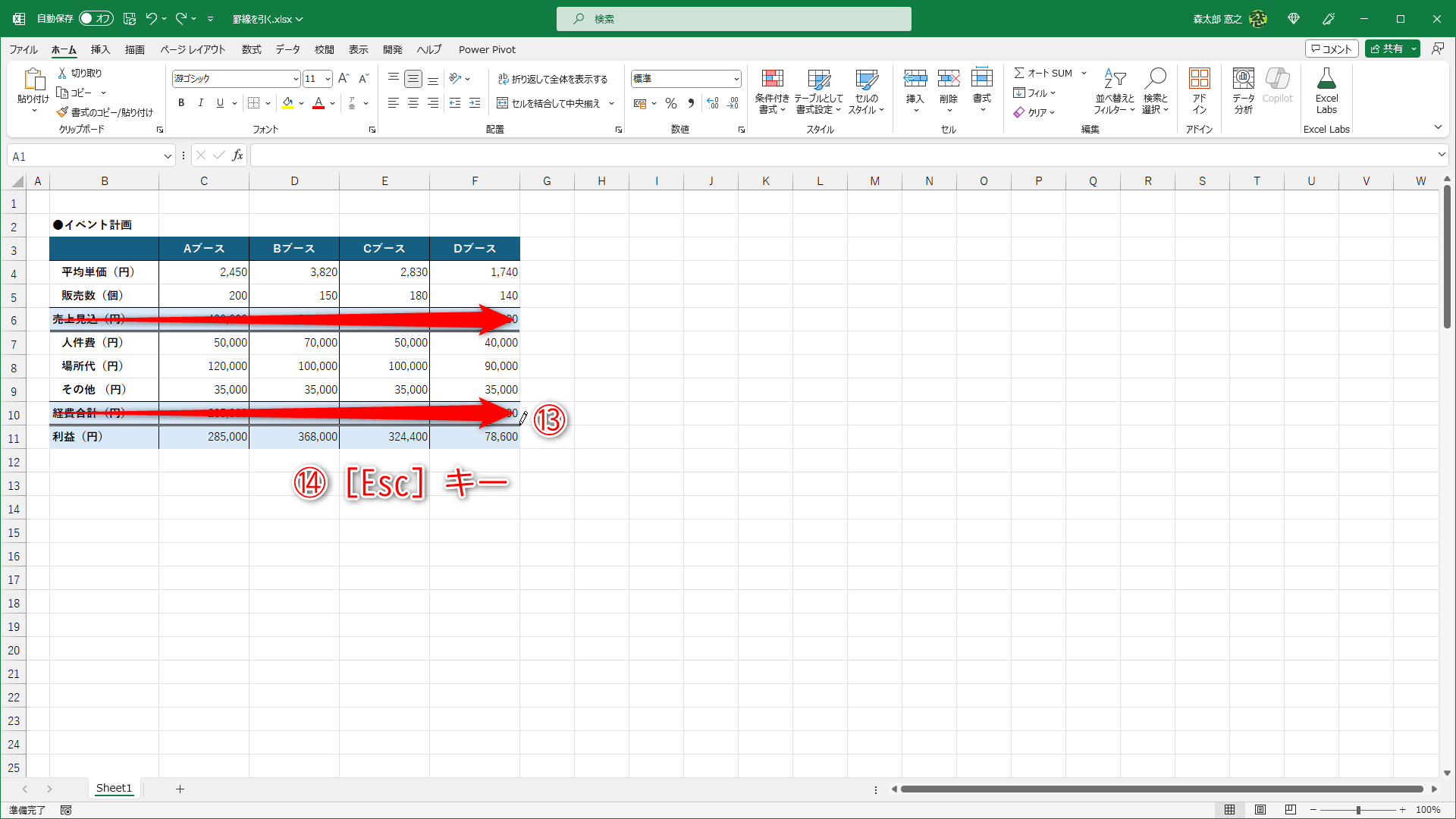This screenshot has width=1456, height=819.
Task: Open the font name dropdown
Action: [x=296, y=79]
